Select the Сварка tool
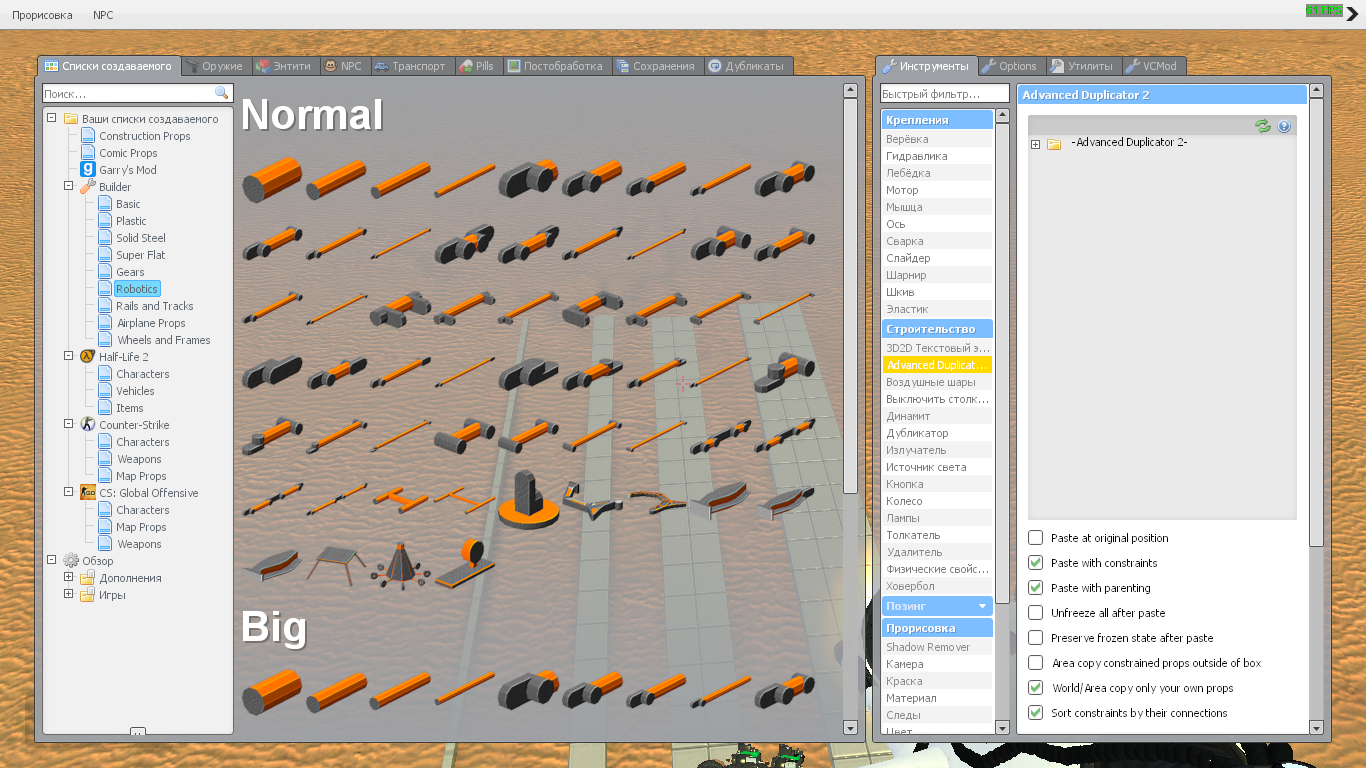The width and height of the screenshot is (1366, 768). point(937,241)
